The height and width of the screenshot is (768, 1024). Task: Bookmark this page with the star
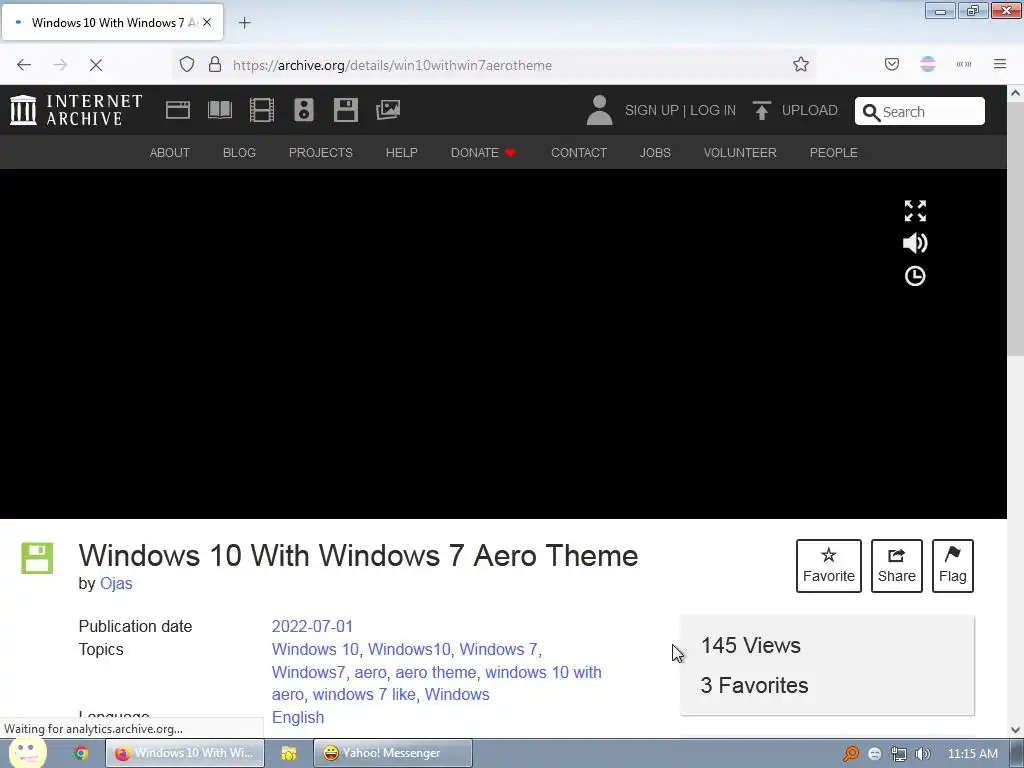(x=801, y=64)
